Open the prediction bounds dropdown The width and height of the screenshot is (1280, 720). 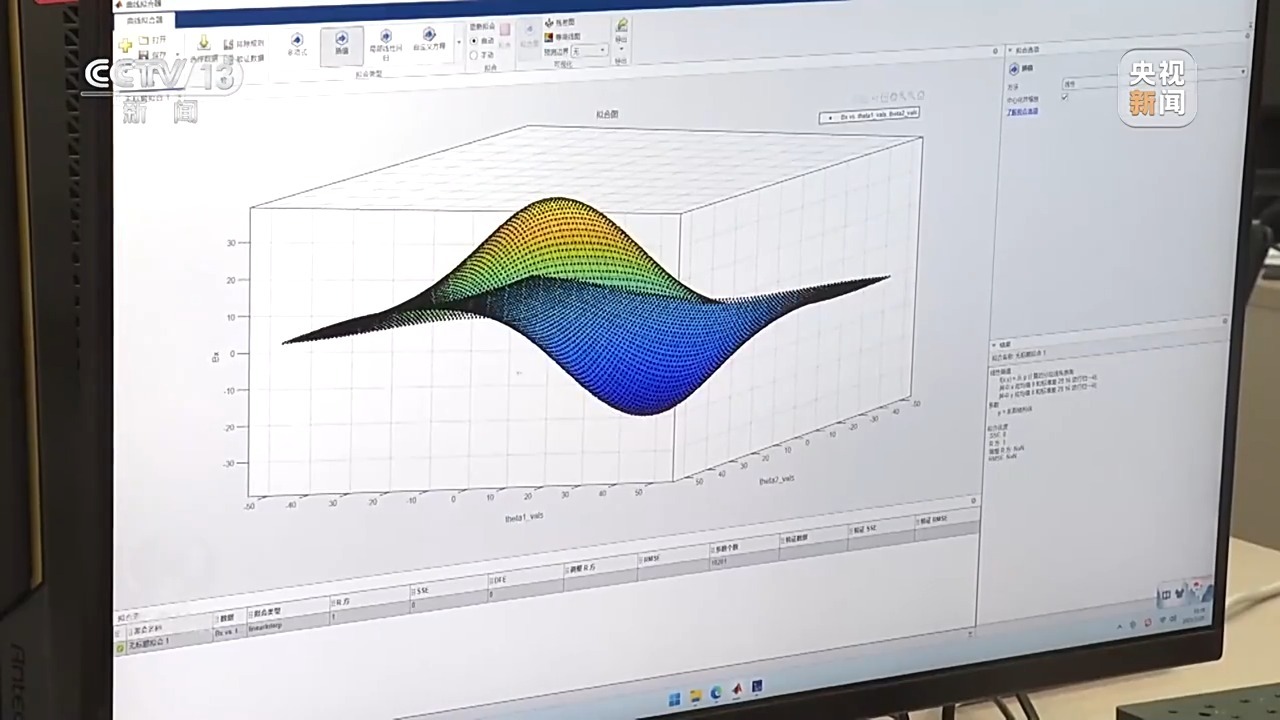click(589, 50)
